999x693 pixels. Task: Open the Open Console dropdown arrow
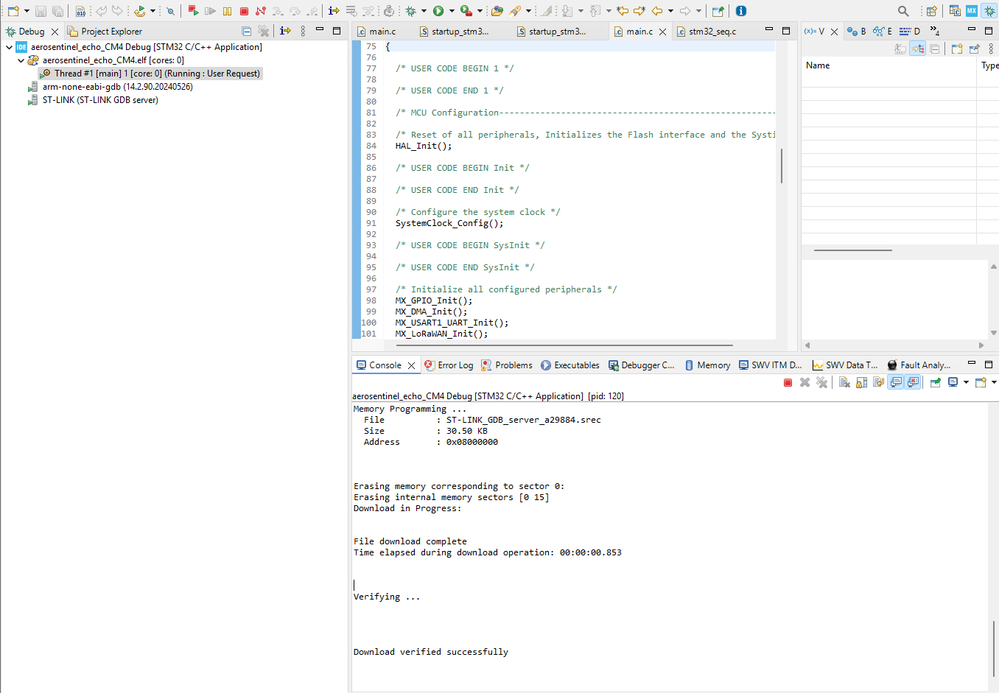click(994, 382)
